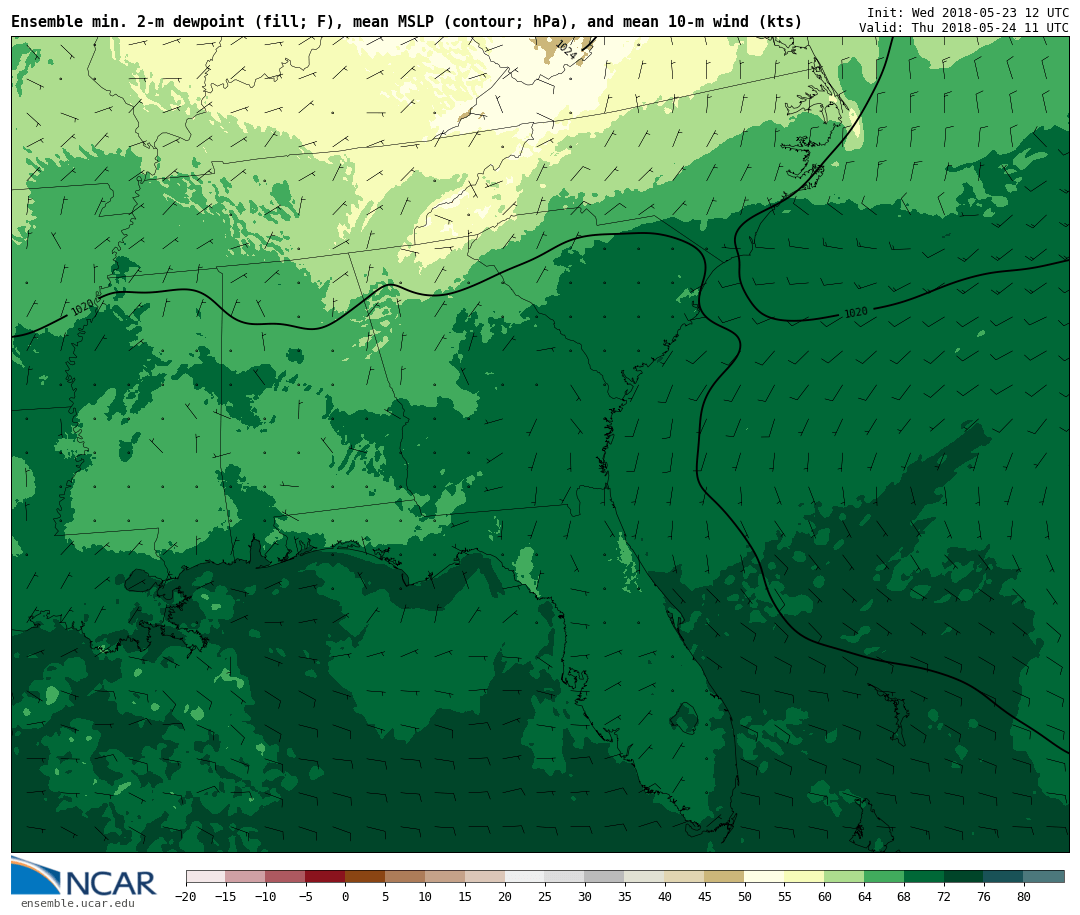The image size is (1080, 915).
Task: Pick the dark red swatch between -5 and 0
Action: [326, 877]
